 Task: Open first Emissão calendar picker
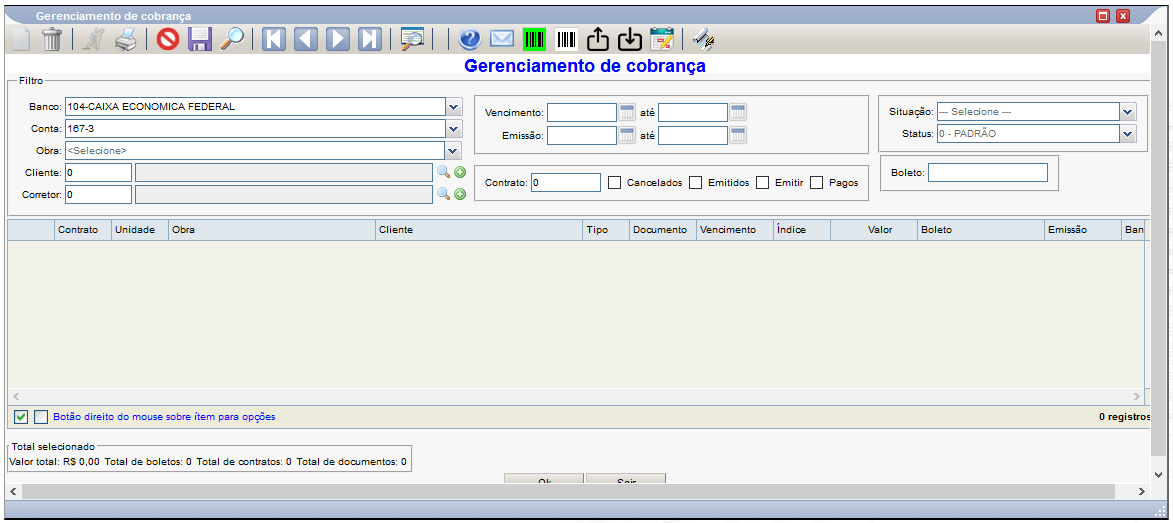pos(627,135)
